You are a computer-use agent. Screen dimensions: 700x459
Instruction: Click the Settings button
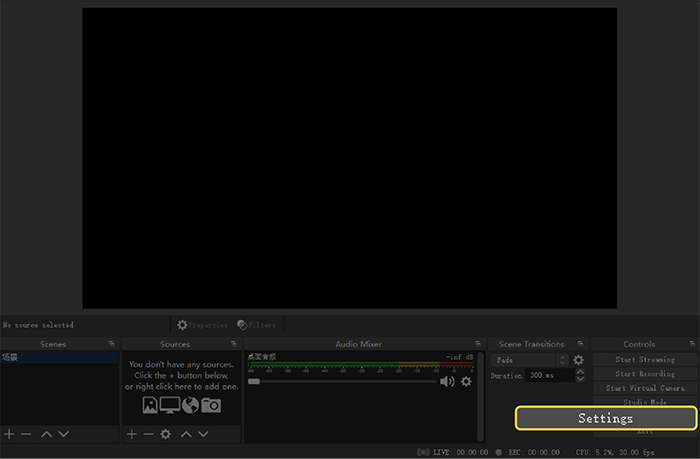coord(605,418)
